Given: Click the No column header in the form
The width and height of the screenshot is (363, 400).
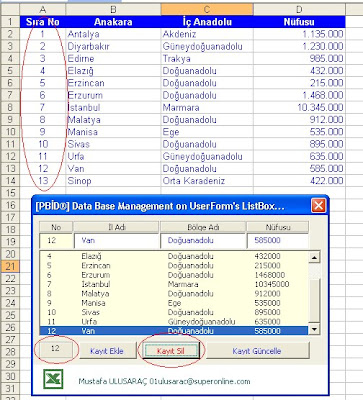Looking at the screenshot, I should 56,227.
